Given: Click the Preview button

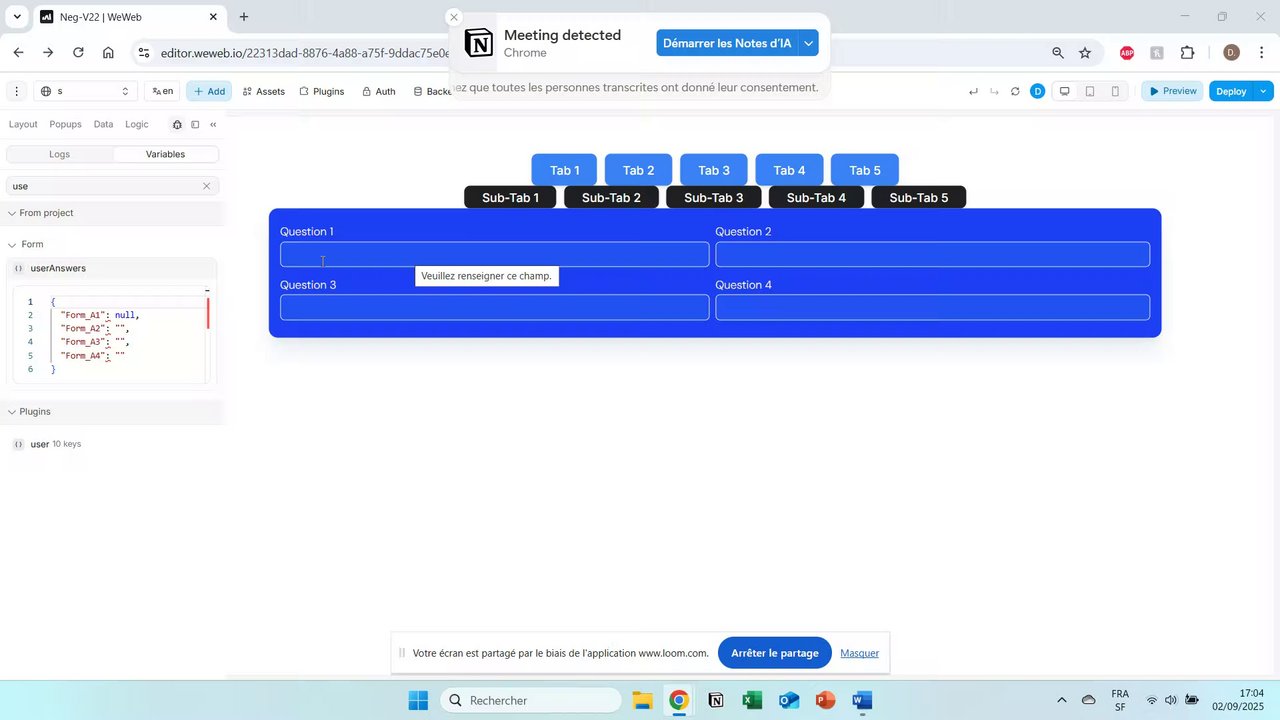Looking at the screenshot, I should coord(1172,91).
